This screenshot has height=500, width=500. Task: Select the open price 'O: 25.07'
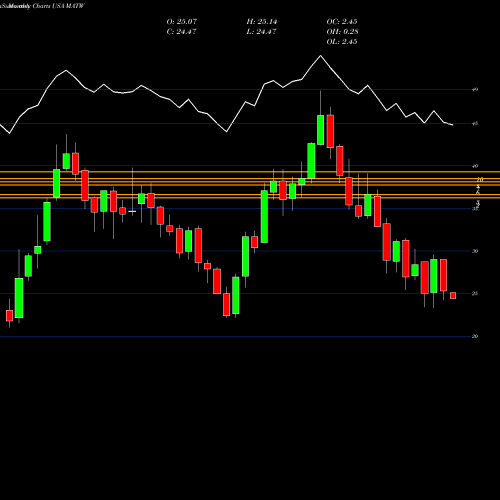[182, 22]
